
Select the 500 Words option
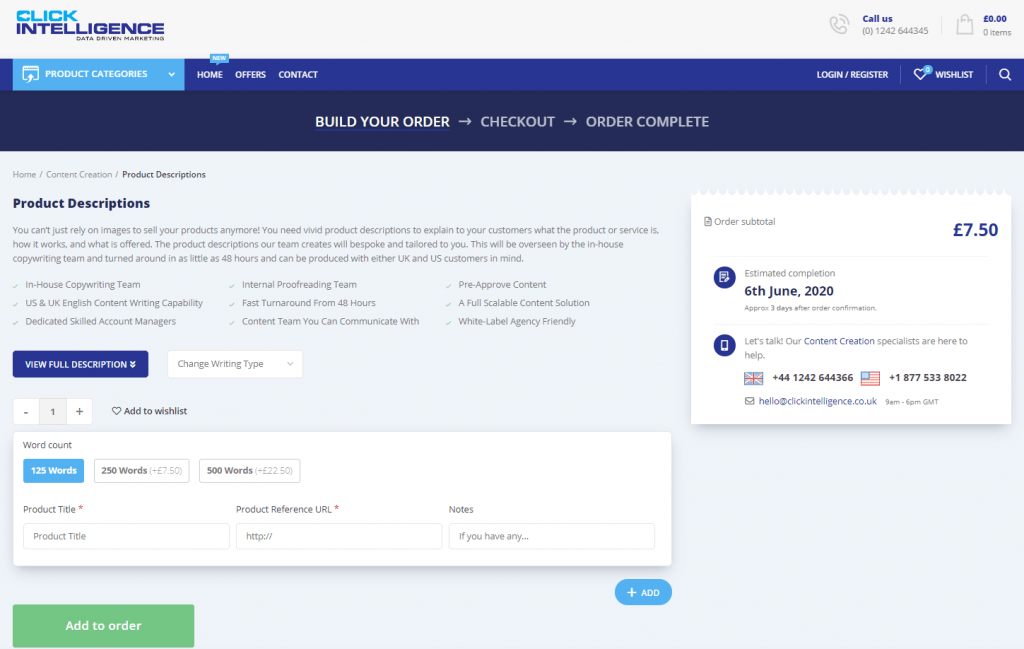[249, 470]
